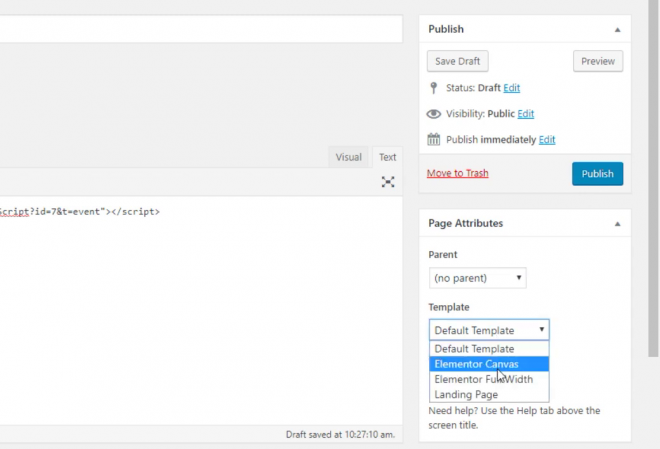Click the Draft saved at 10:27:10 text
This screenshot has height=449, width=660.
(x=340, y=434)
